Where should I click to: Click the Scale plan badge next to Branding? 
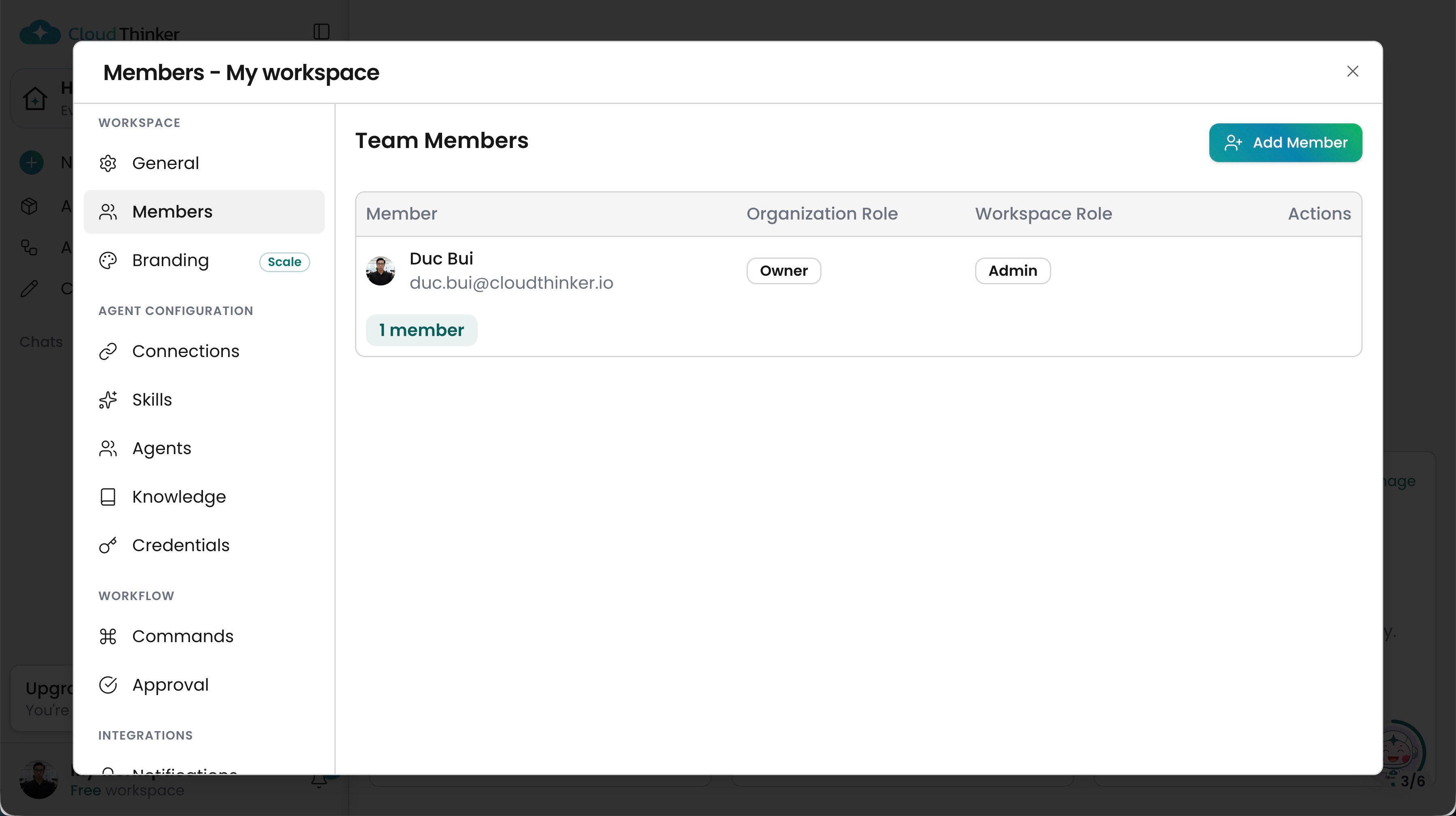284,262
